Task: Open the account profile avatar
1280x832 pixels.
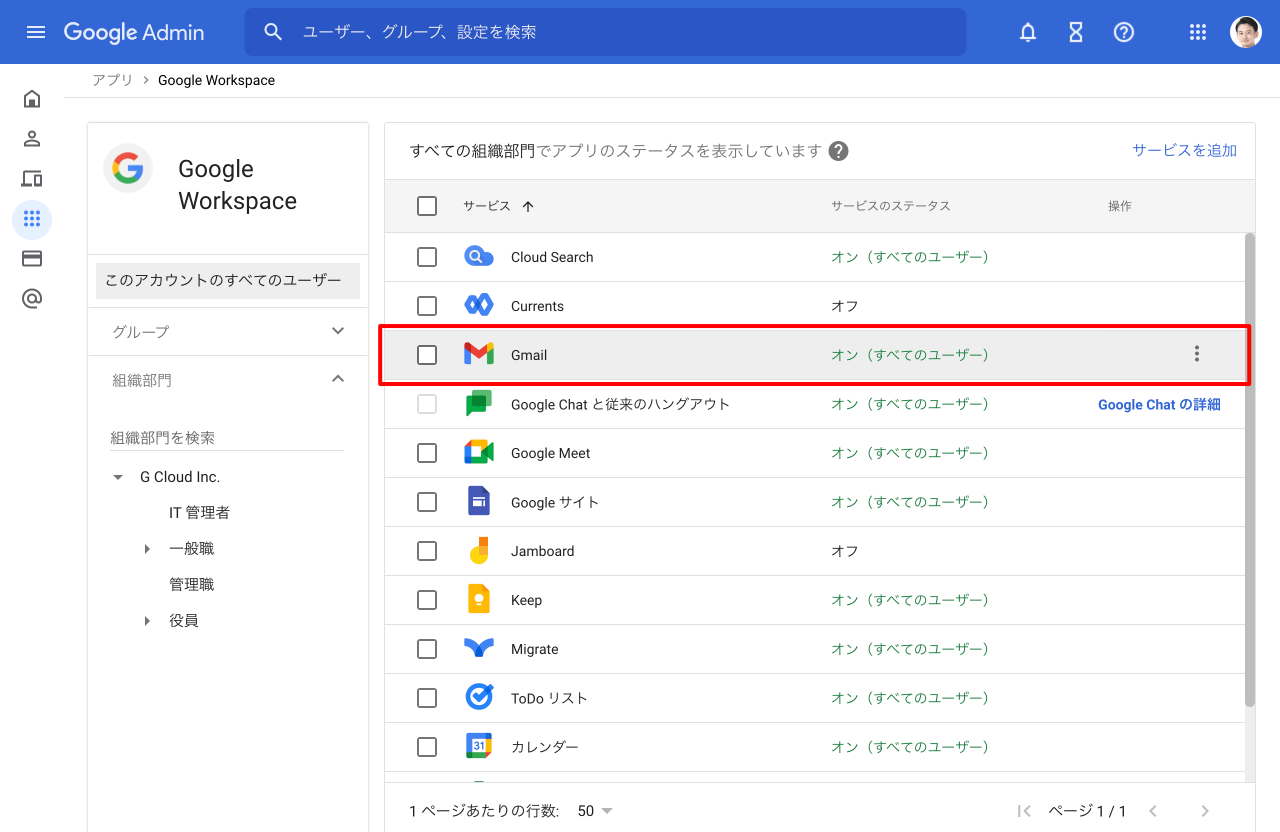Action: 1246,32
